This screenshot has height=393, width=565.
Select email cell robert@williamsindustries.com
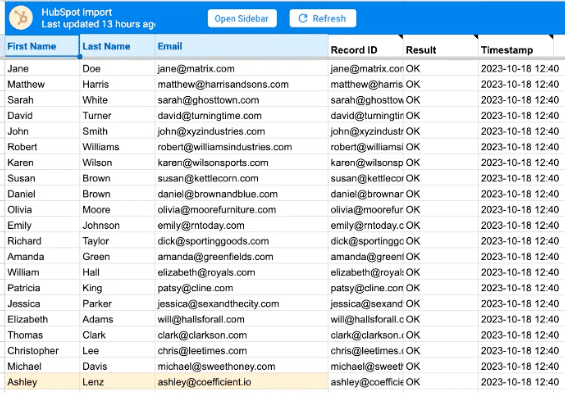click(x=241, y=147)
